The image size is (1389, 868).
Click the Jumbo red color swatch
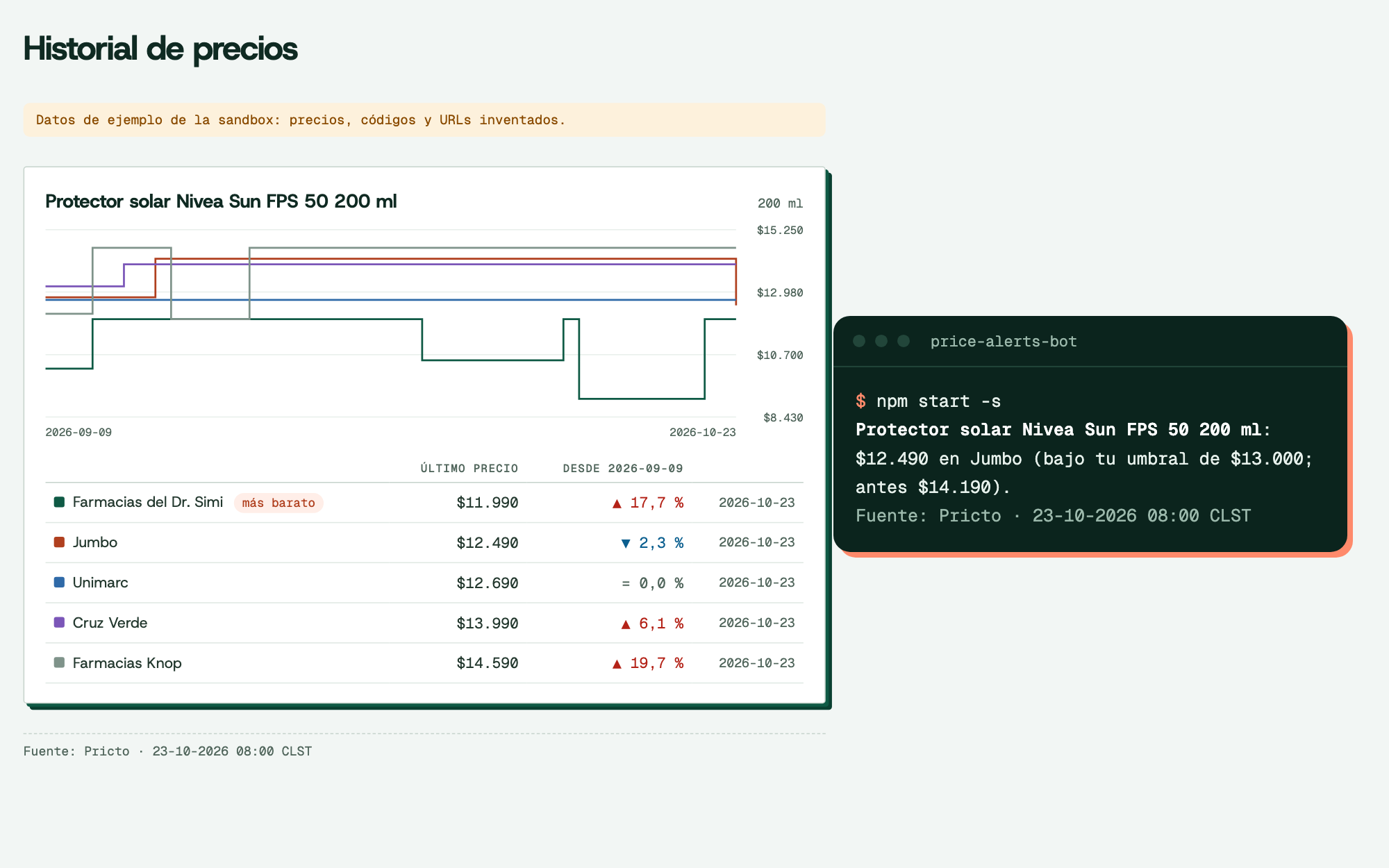click(59, 542)
